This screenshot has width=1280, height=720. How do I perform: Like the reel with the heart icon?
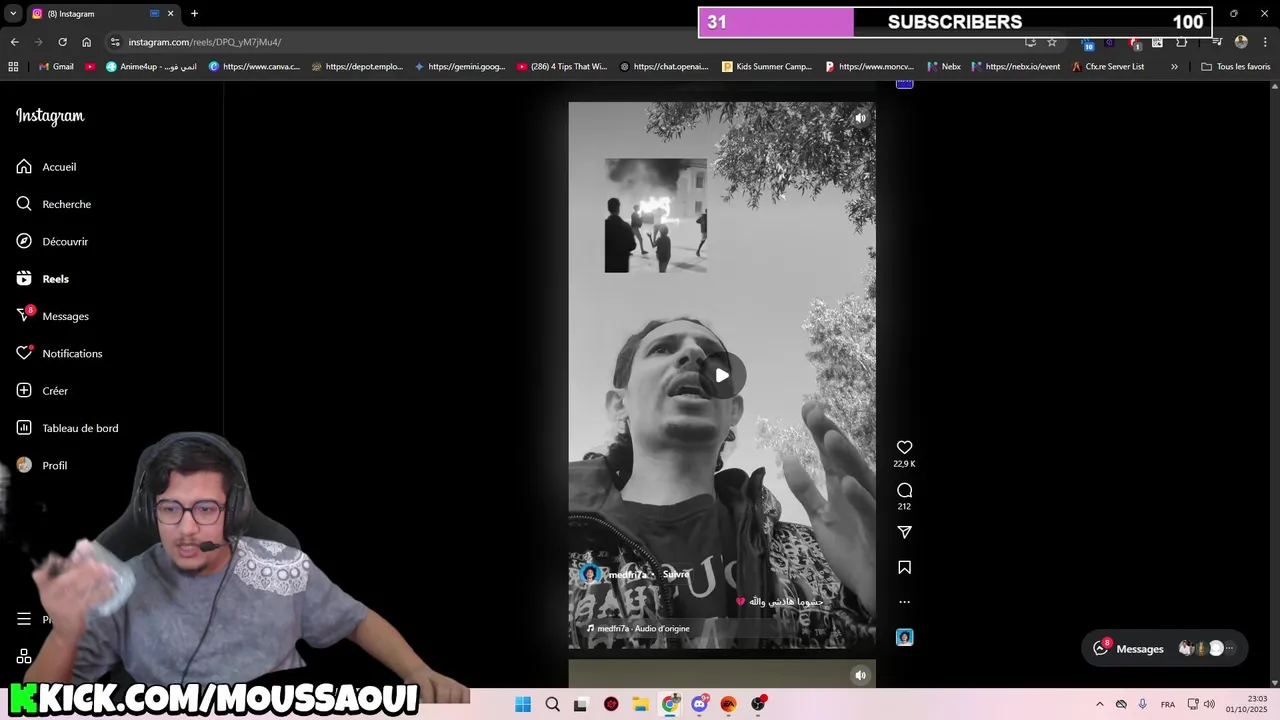[904, 448]
